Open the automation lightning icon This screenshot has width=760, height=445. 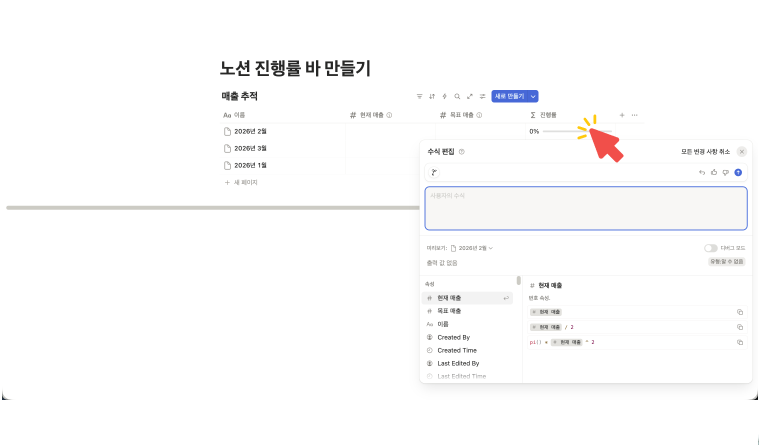444,96
